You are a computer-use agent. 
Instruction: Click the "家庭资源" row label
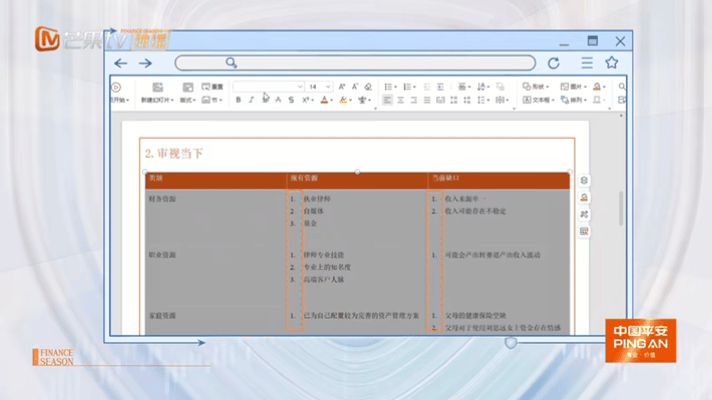tap(162, 316)
